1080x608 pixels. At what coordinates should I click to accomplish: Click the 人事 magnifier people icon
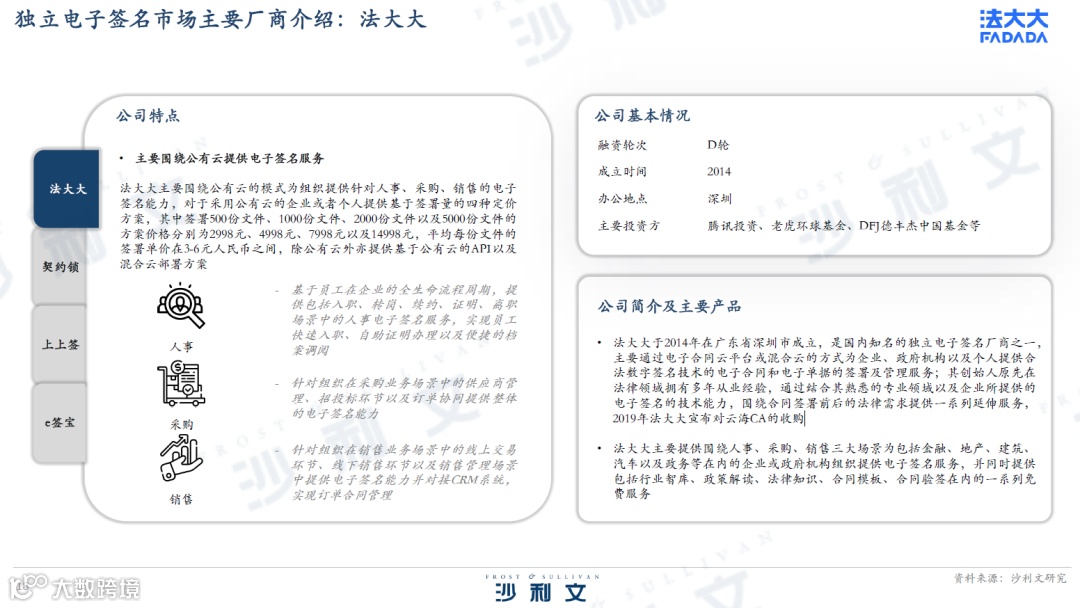pyautogui.click(x=180, y=306)
